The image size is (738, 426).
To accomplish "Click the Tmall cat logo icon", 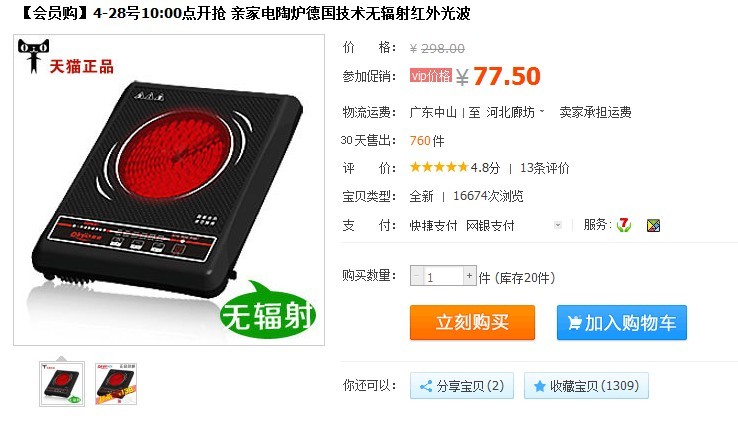I will 33,56.
